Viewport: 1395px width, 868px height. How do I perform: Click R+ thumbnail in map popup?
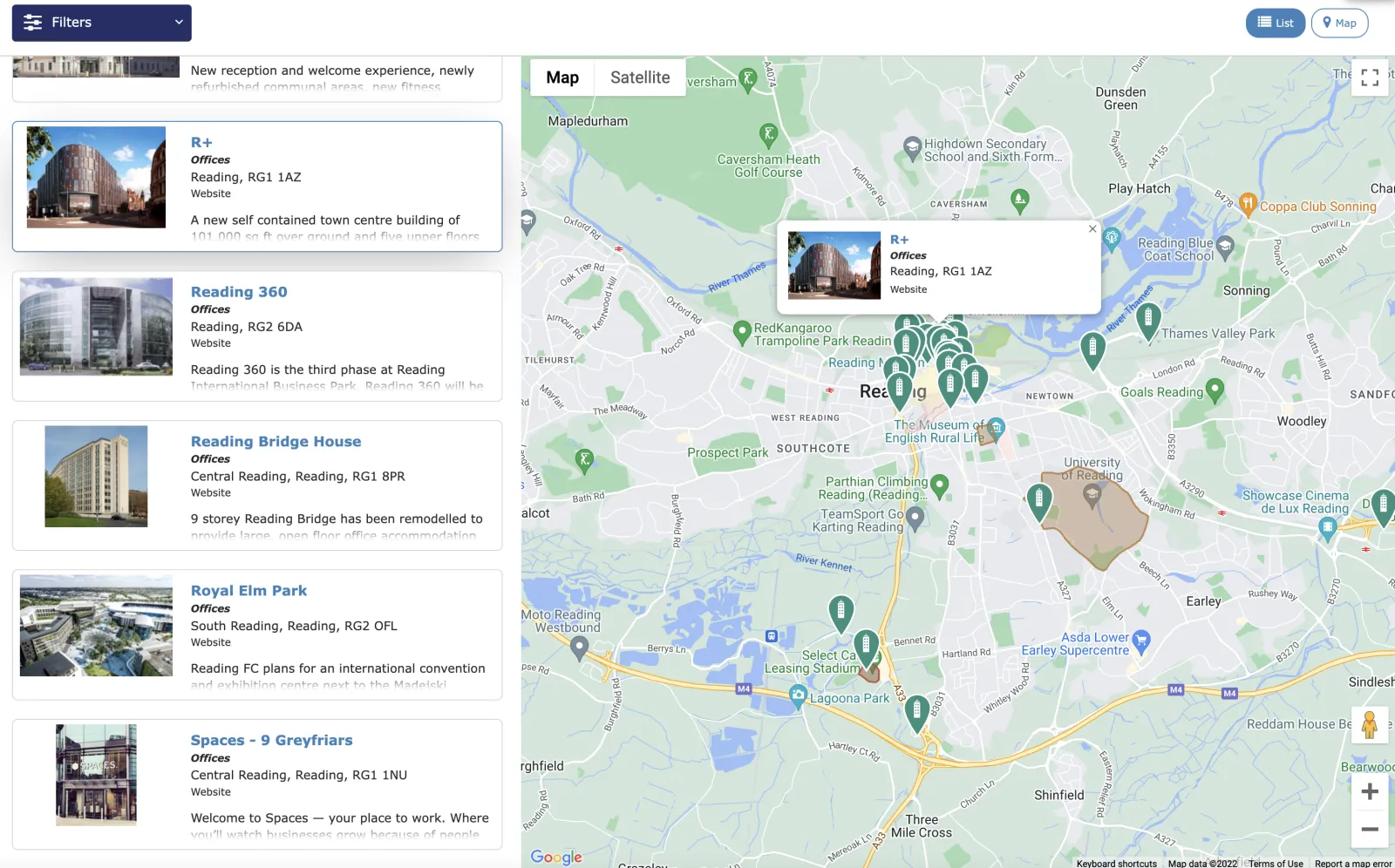pos(834,265)
